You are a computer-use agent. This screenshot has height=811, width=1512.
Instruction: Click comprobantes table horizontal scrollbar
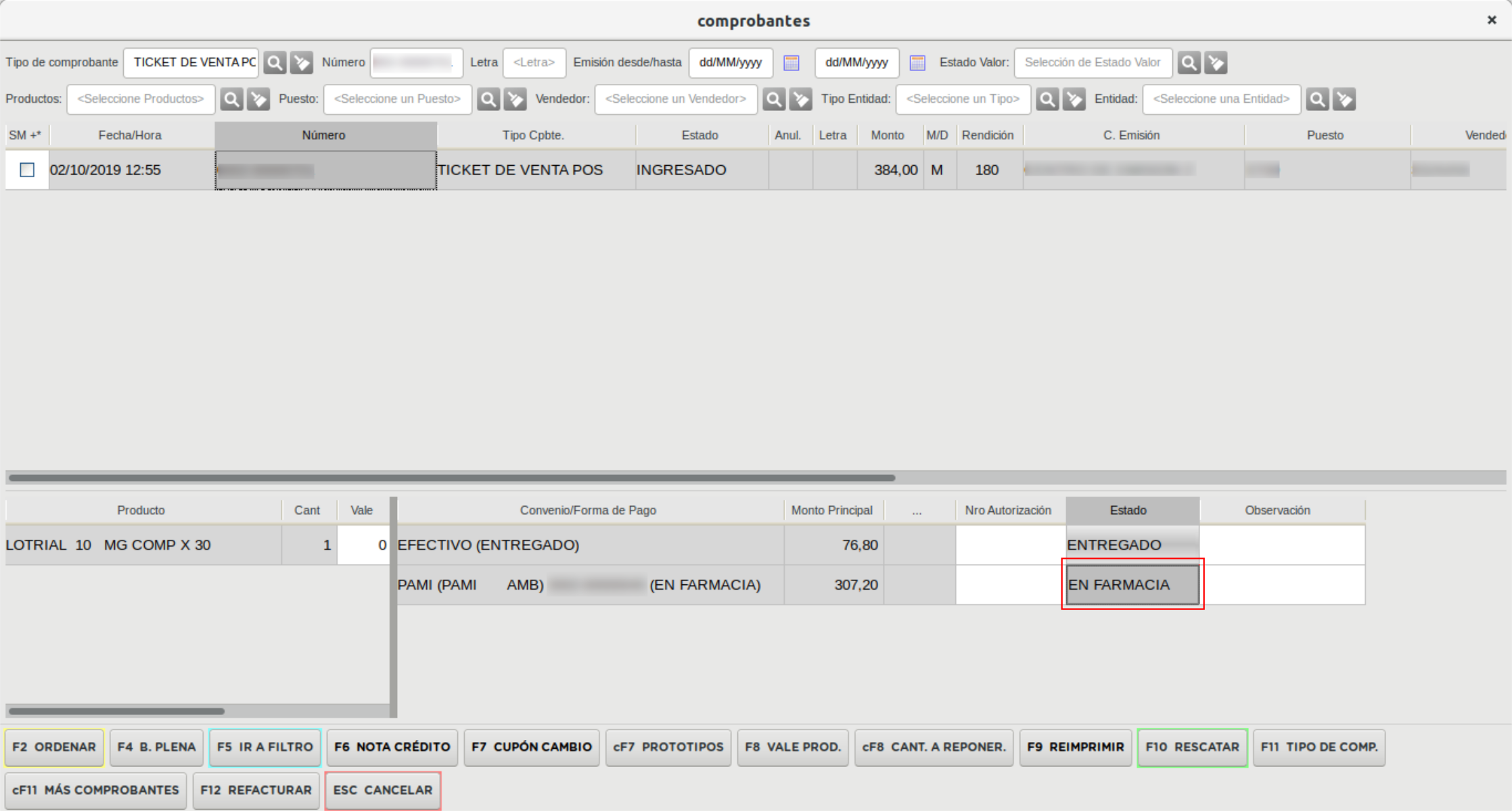click(x=452, y=478)
